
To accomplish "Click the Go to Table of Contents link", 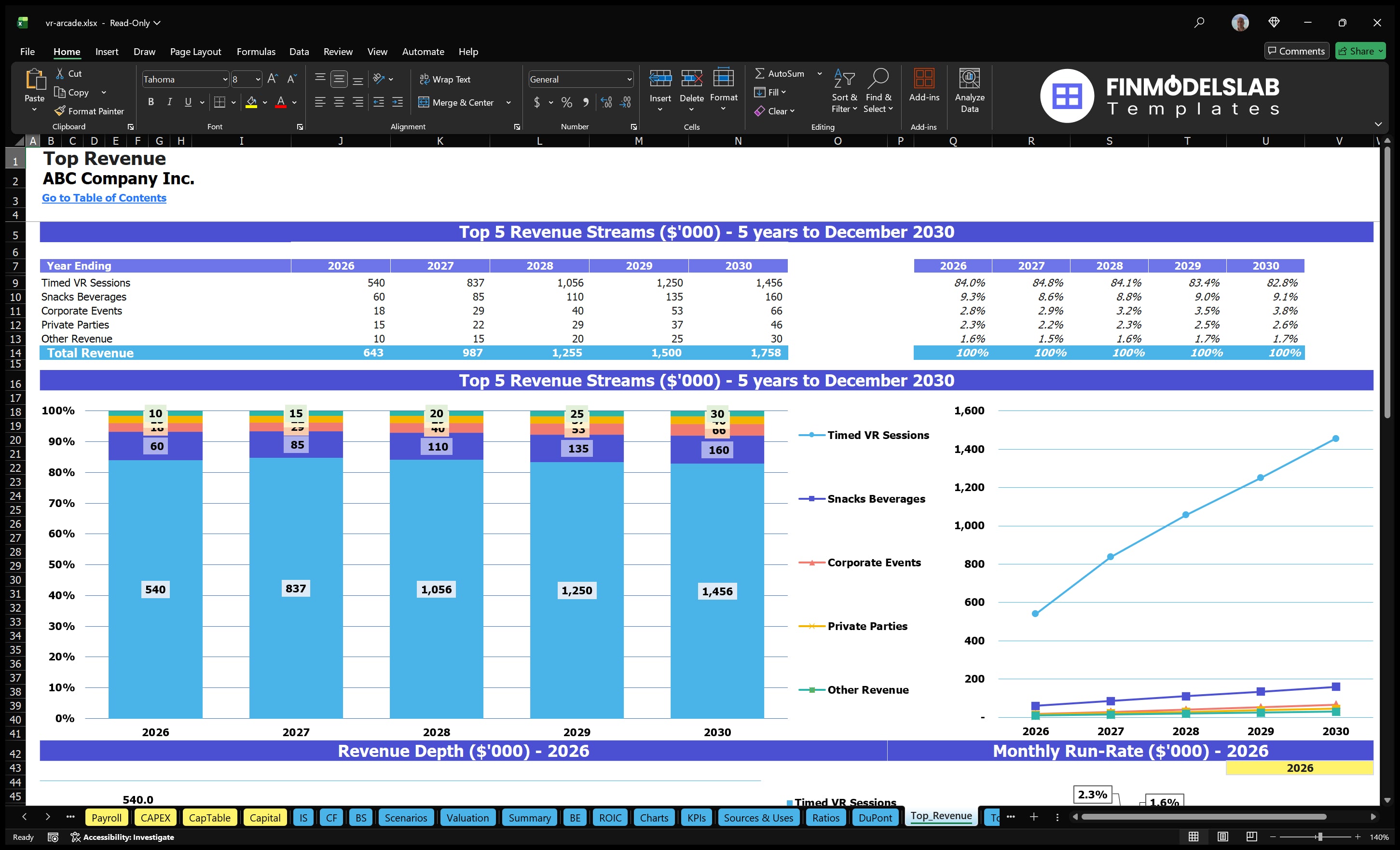I will (x=104, y=198).
